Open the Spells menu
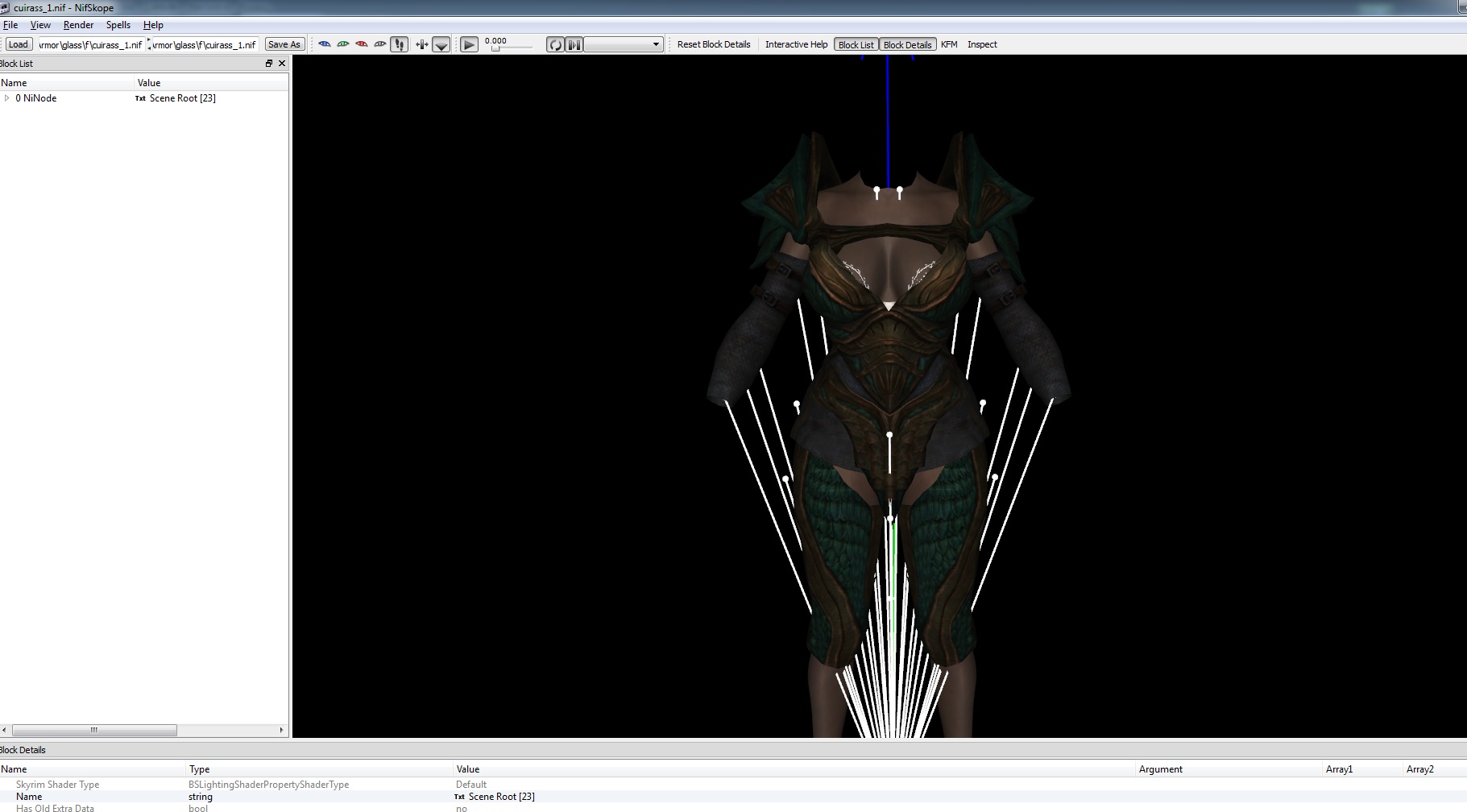The width and height of the screenshot is (1467, 812). click(x=118, y=25)
